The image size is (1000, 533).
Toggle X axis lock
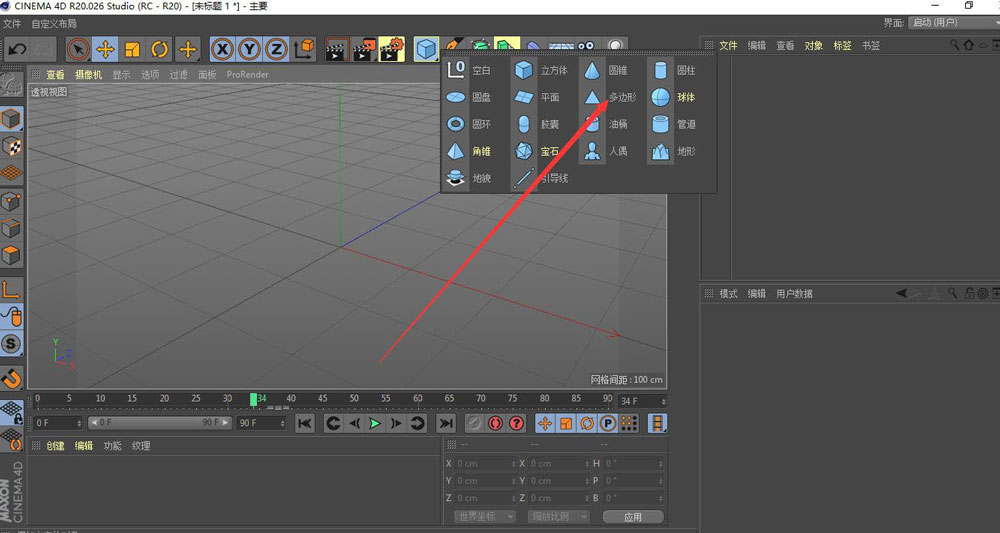pos(222,49)
